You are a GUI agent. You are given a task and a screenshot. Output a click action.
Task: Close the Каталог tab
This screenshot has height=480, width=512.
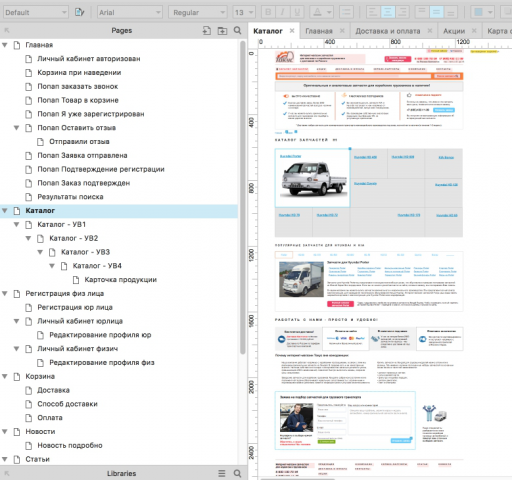click(292, 31)
